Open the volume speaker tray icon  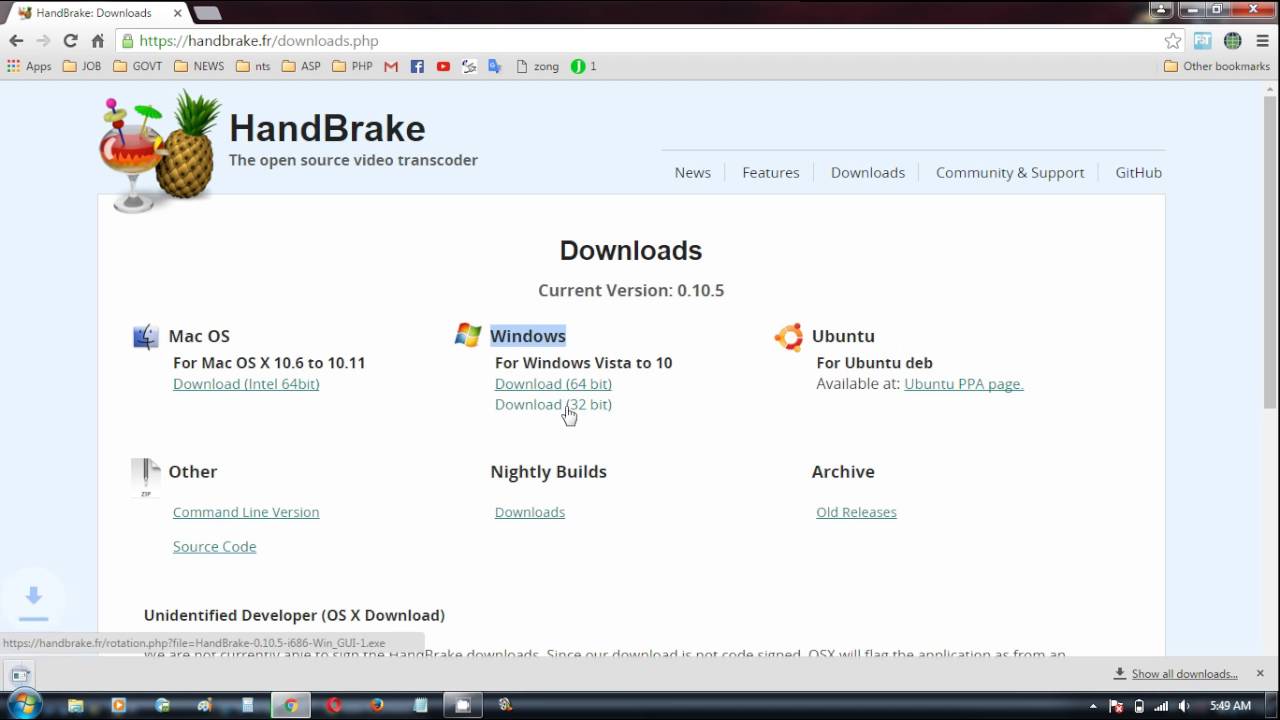pos(1184,706)
